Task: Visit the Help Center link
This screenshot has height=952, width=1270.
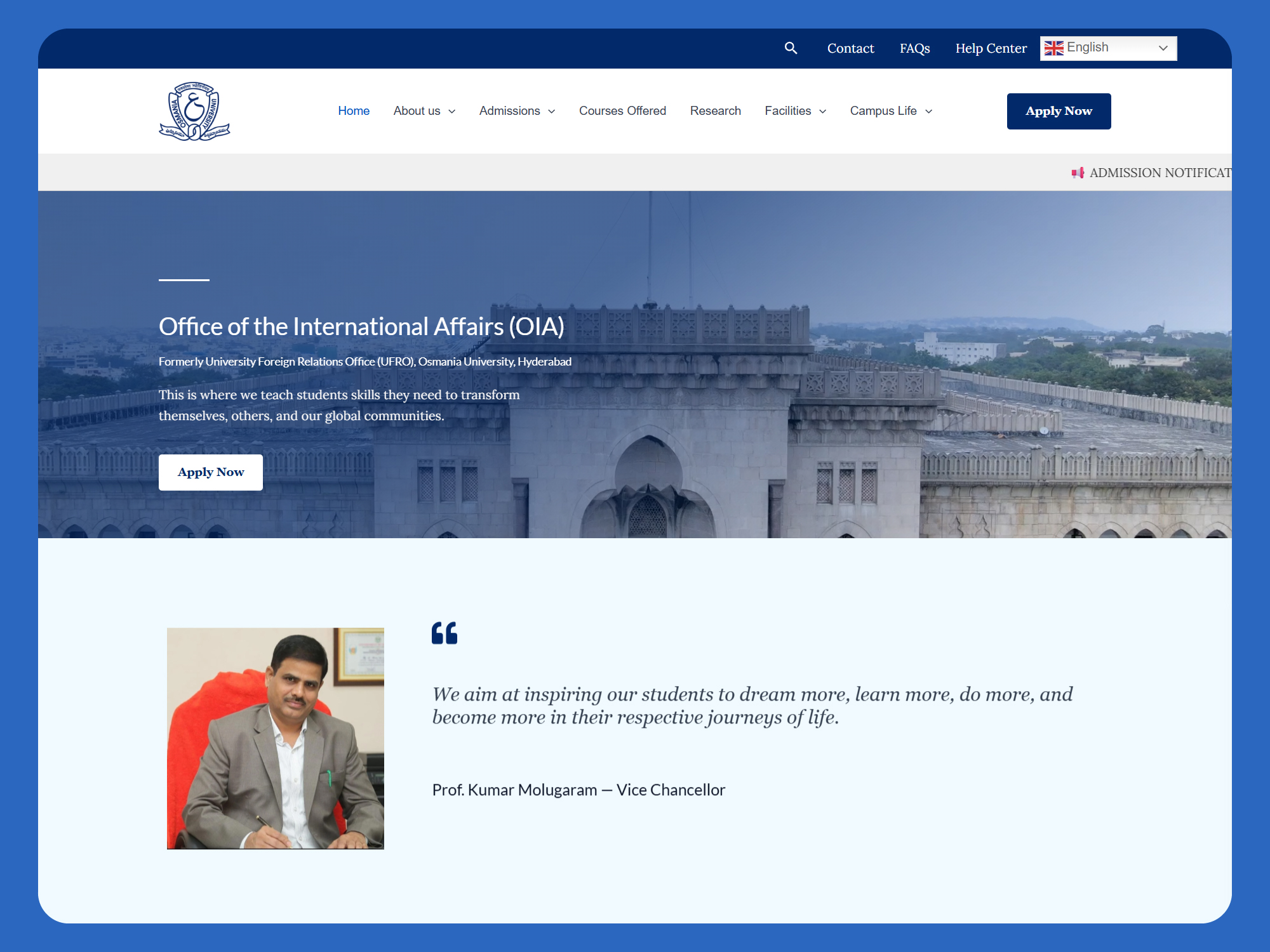Action: pos(991,48)
